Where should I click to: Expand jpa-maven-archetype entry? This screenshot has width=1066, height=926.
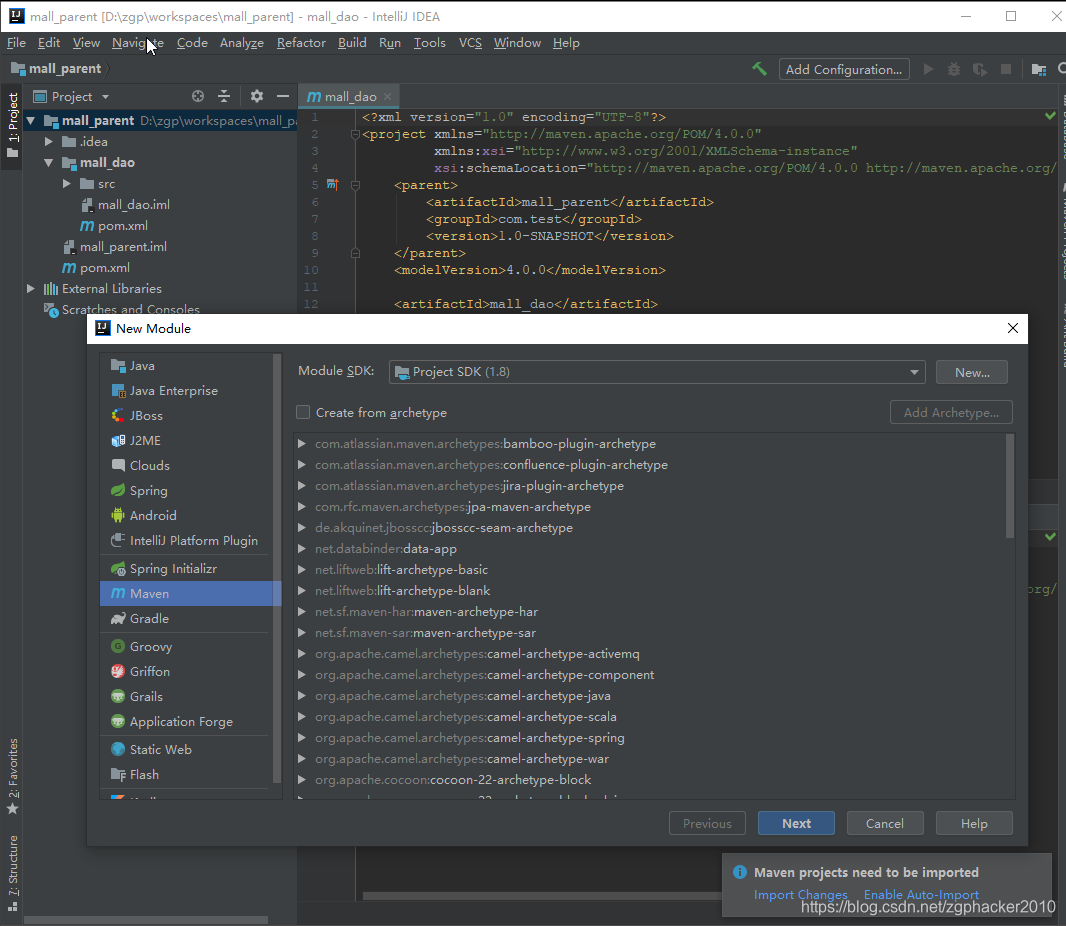click(x=302, y=507)
